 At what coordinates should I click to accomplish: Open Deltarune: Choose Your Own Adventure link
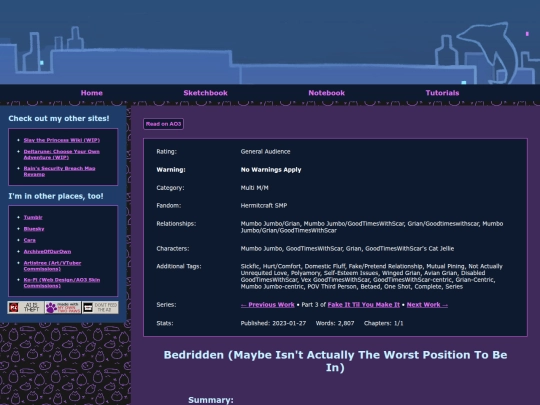tap(62, 154)
